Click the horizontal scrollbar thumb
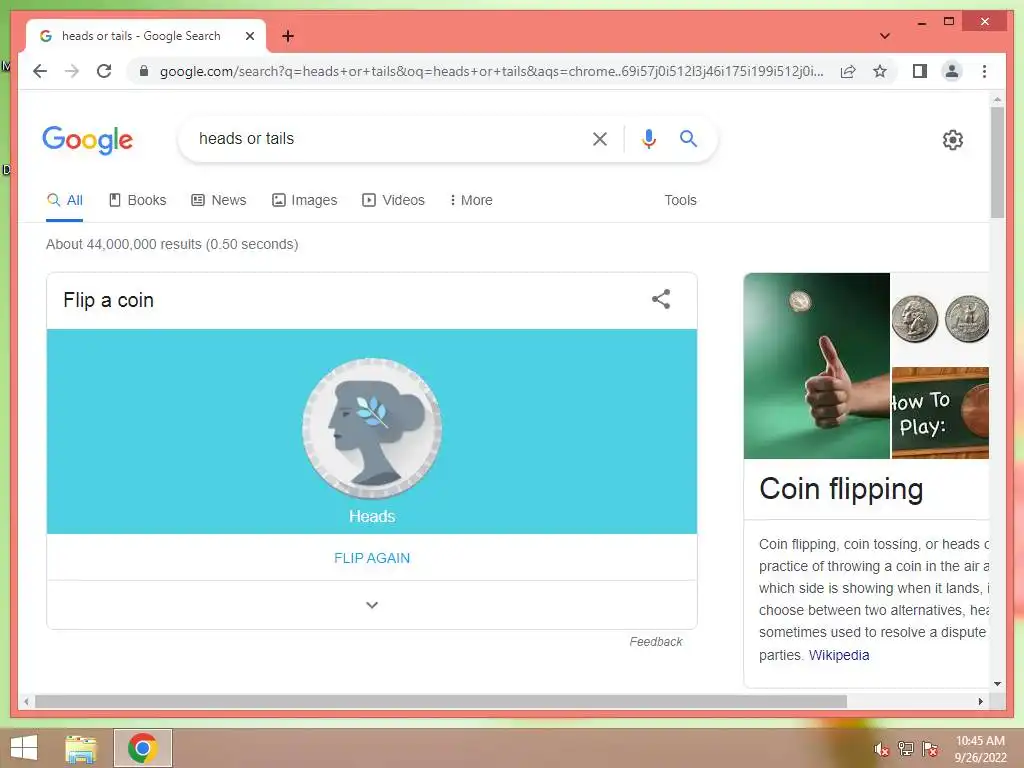This screenshot has width=1024, height=768. point(441,701)
